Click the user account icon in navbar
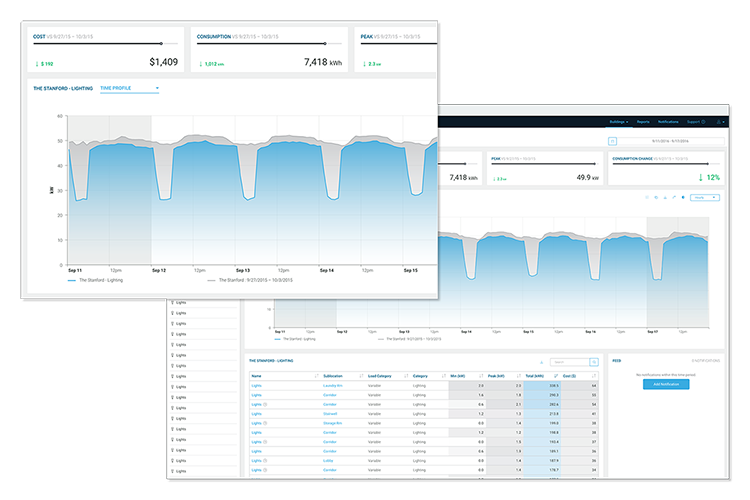The width and height of the screenshot is (750, 500). [x=718, y=121]
